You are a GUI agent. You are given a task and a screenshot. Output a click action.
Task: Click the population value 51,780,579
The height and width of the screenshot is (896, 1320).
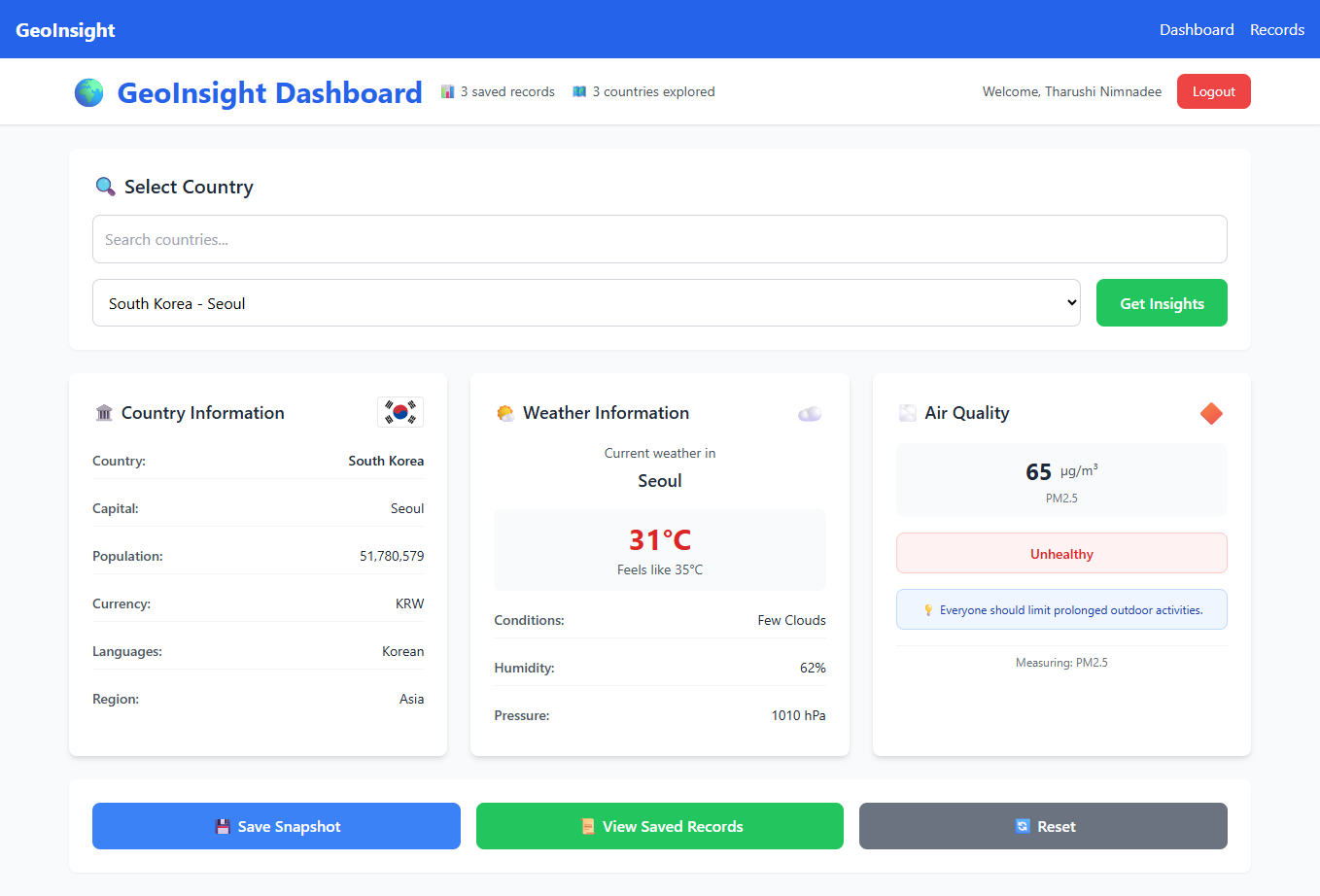392,556
